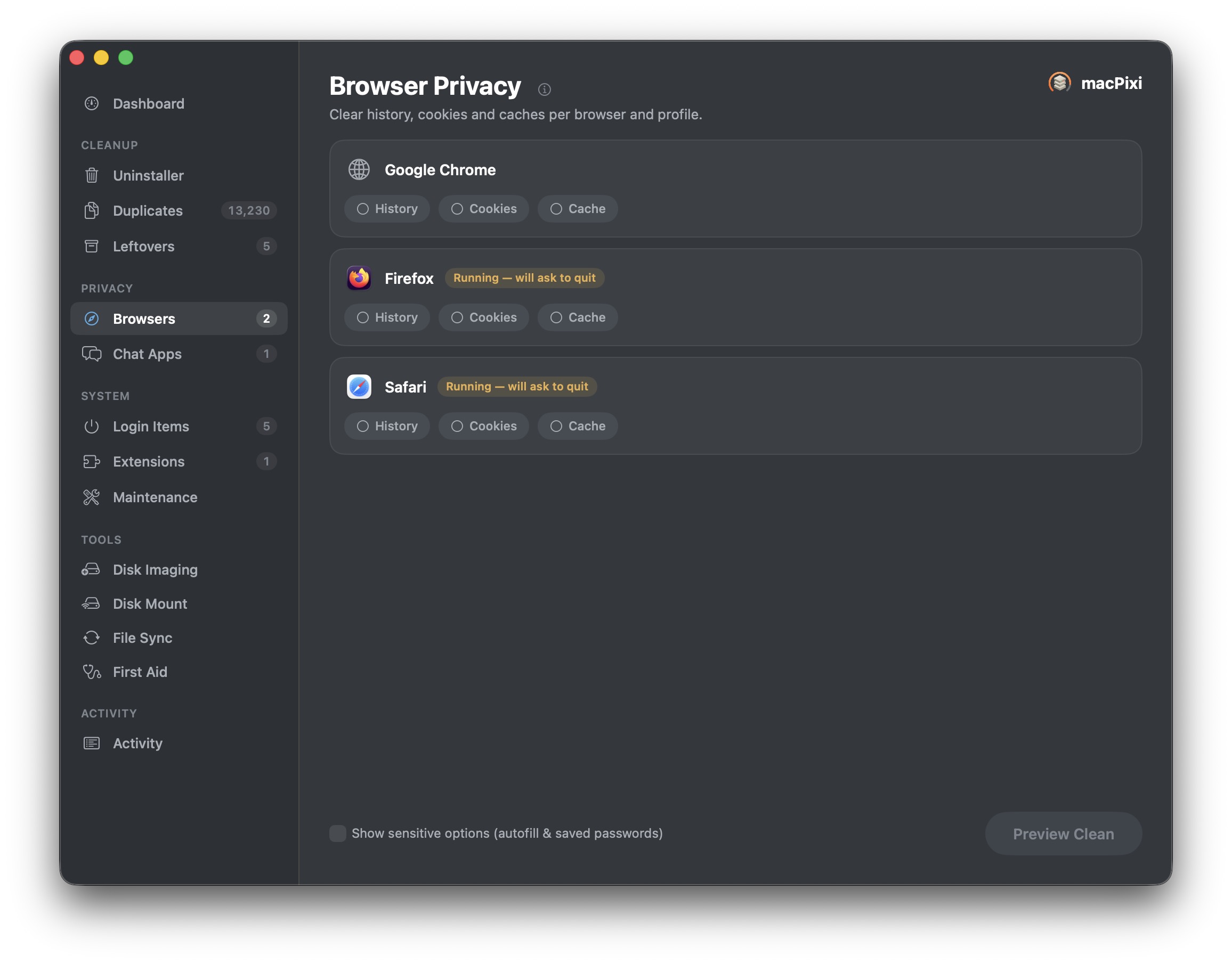Viewport: 1232px width, 964px height.
Task: Click the Duplicates documents icon
Action: pos(92,210)
